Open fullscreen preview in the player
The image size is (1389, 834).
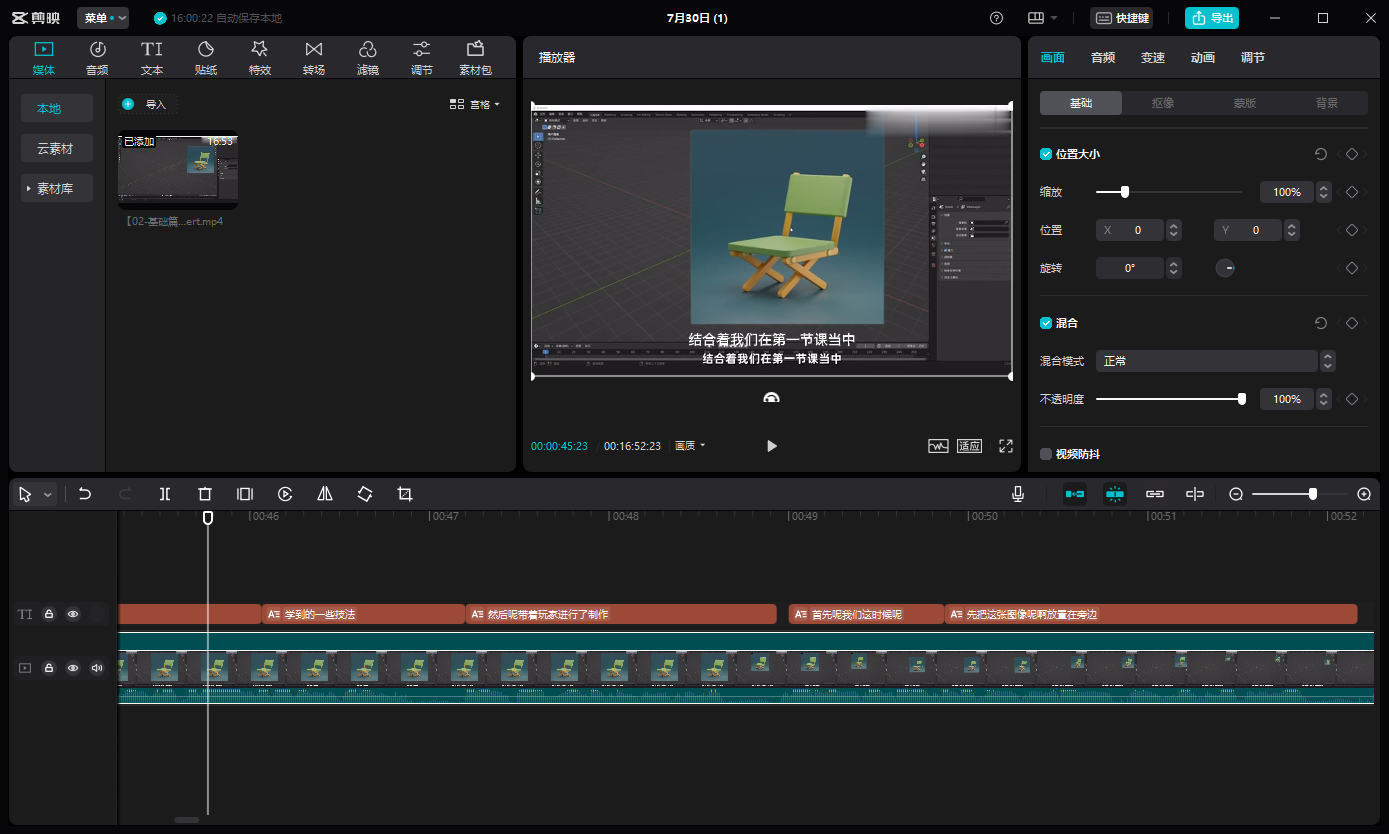click(x=1006, y=446)
